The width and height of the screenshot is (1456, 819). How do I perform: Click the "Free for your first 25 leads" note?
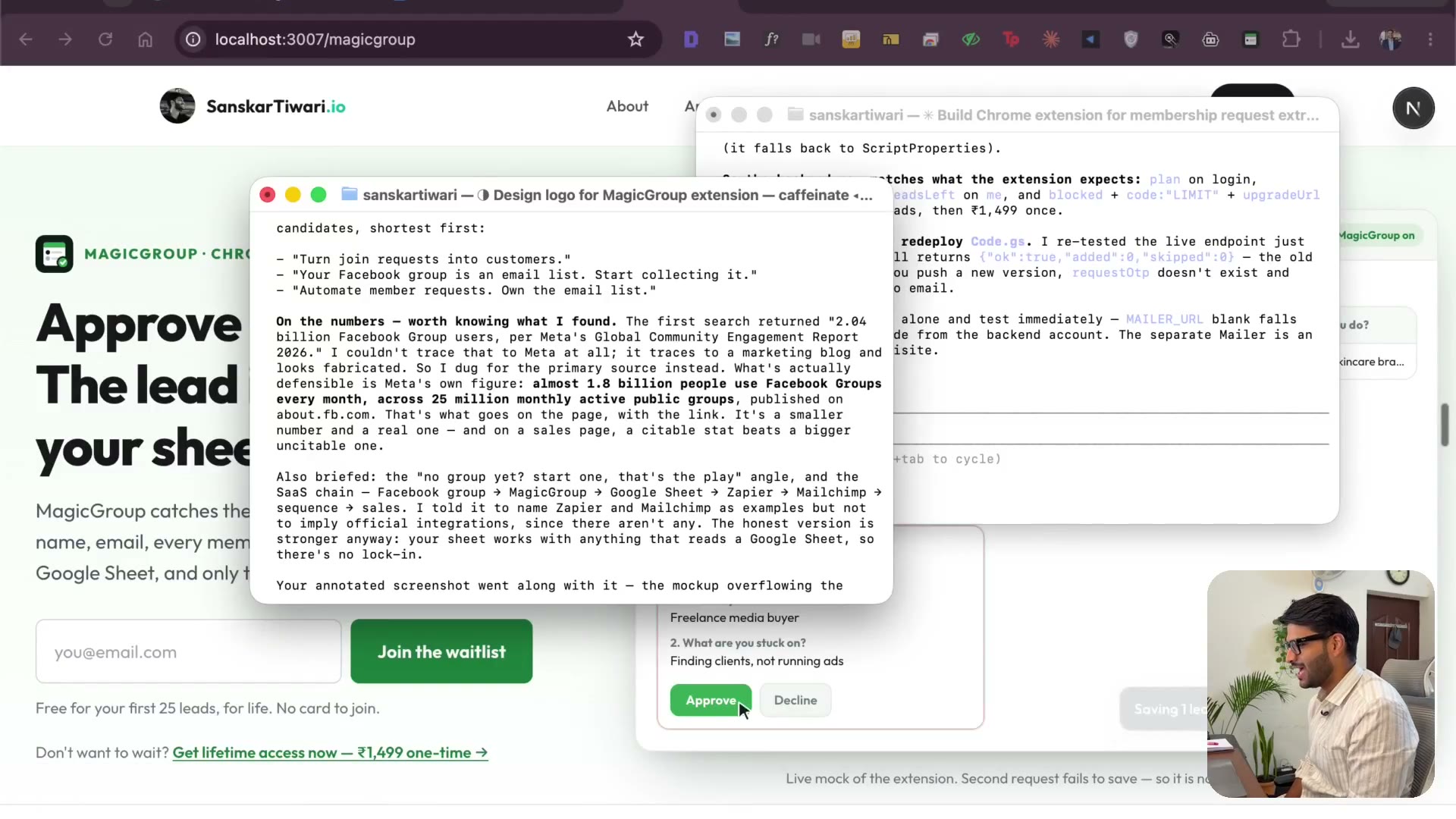[x=208, y=708]
